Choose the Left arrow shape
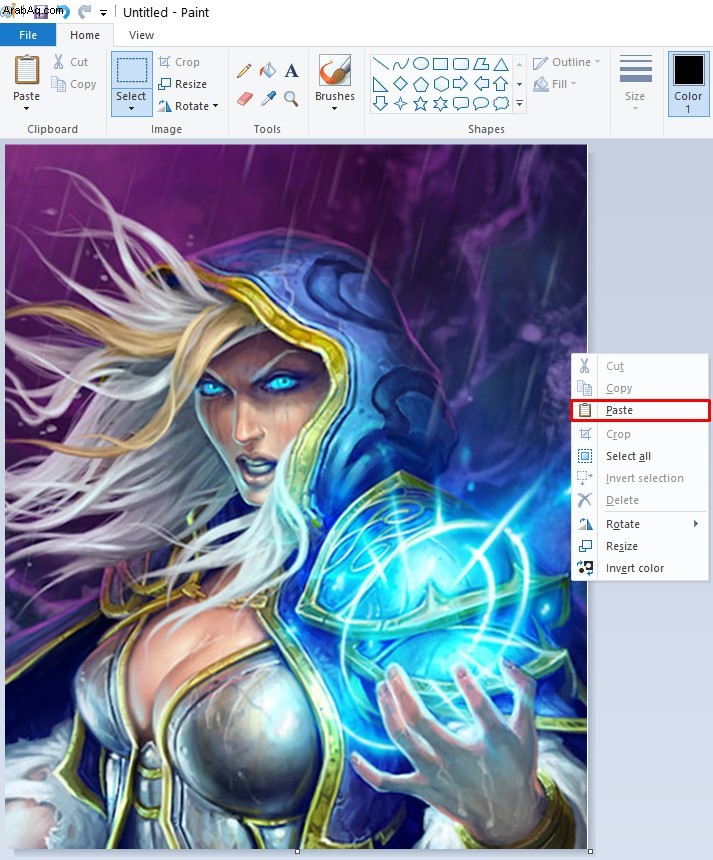Viewport: 713px width, 860px height. click(x=481, y=84)
